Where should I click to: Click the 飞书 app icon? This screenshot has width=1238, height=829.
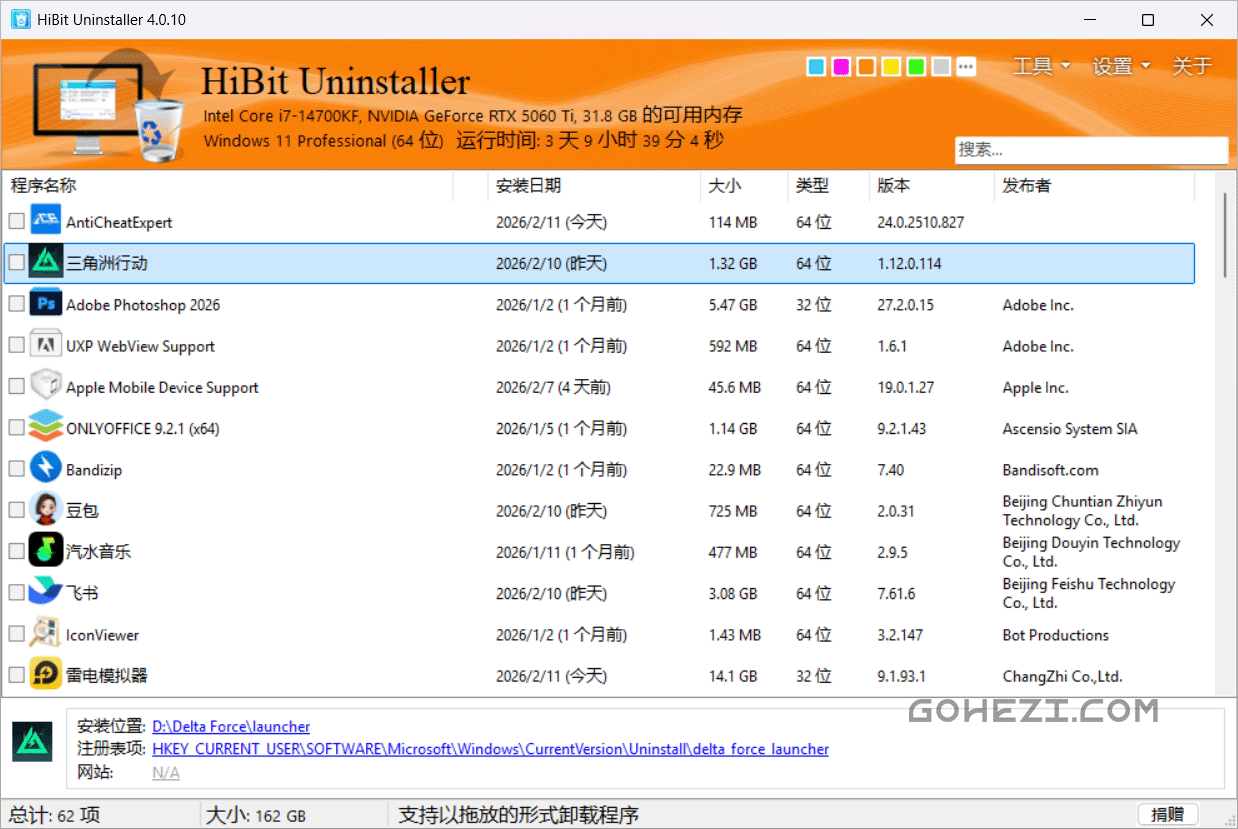tap(45, 593)
